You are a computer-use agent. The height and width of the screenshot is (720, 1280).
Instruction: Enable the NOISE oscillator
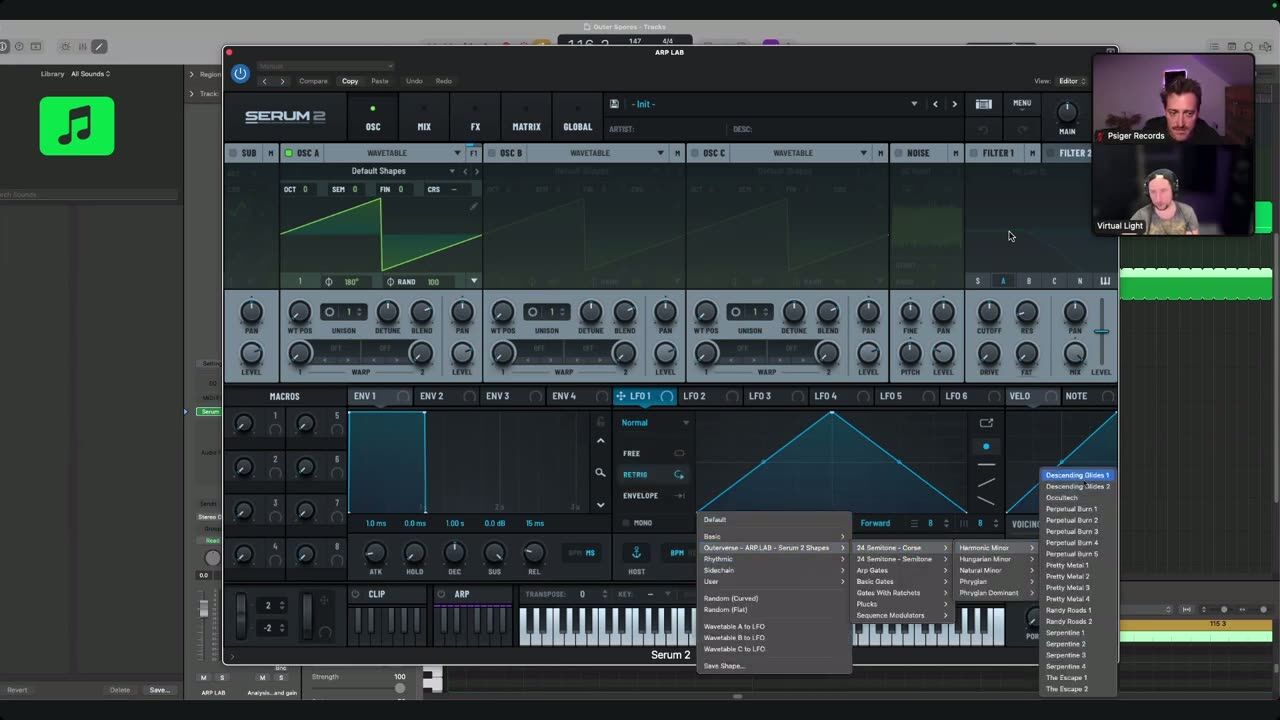(x=897, y=153)
